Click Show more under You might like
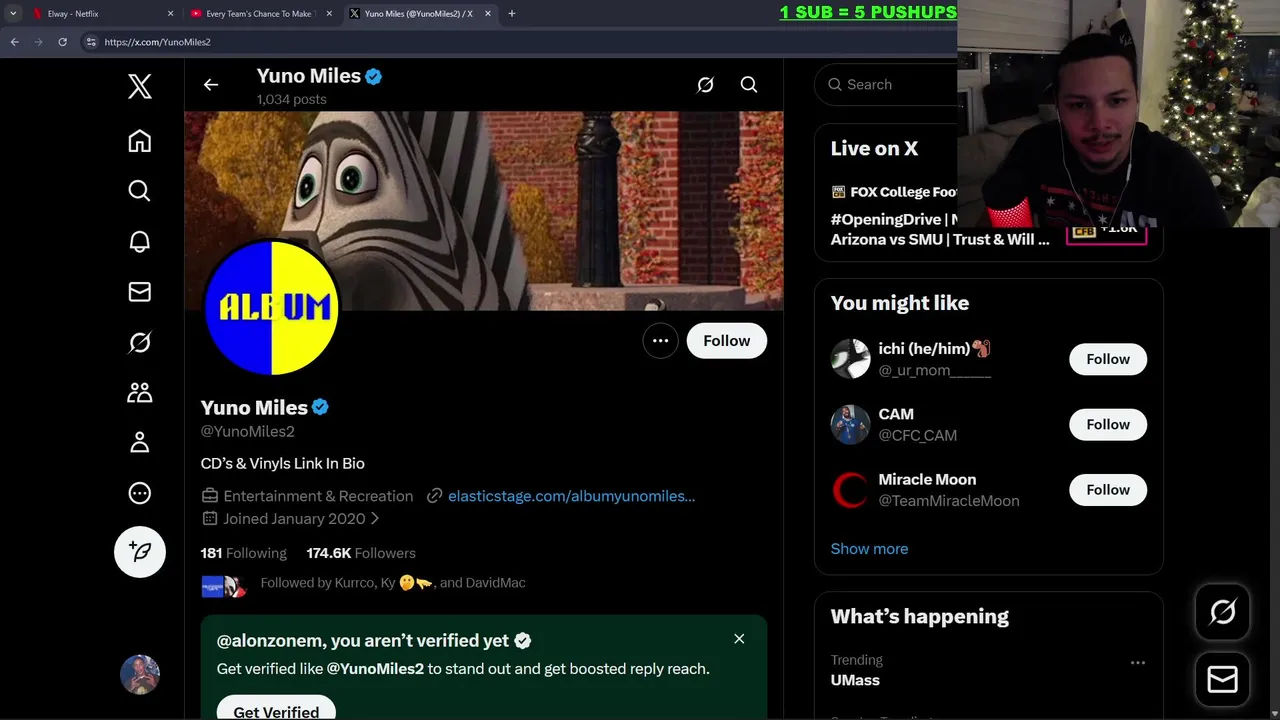Image resolution: width=1280 pixels, height=720 pixels. [869, 549]
